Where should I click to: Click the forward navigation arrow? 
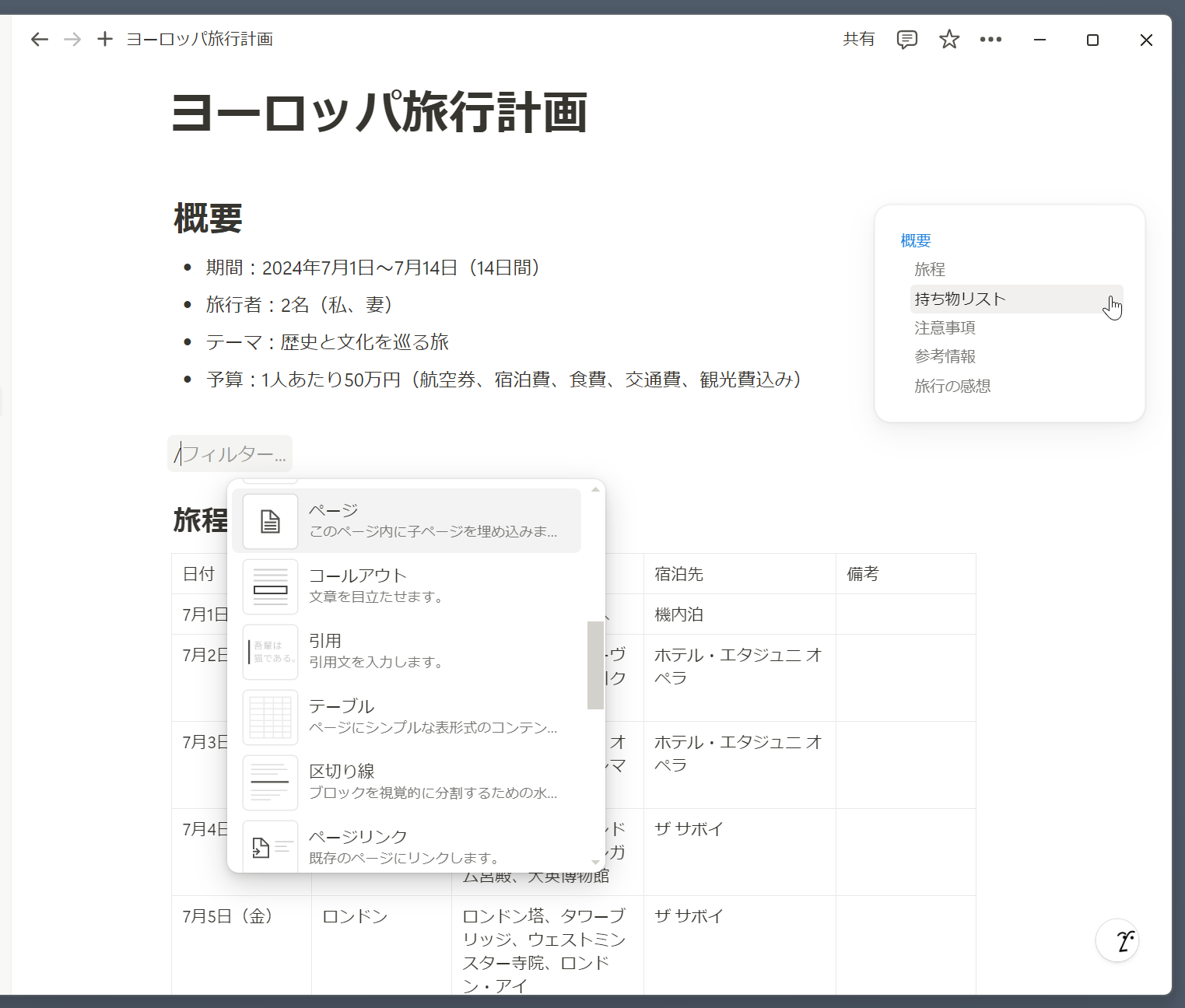(72, 40)
